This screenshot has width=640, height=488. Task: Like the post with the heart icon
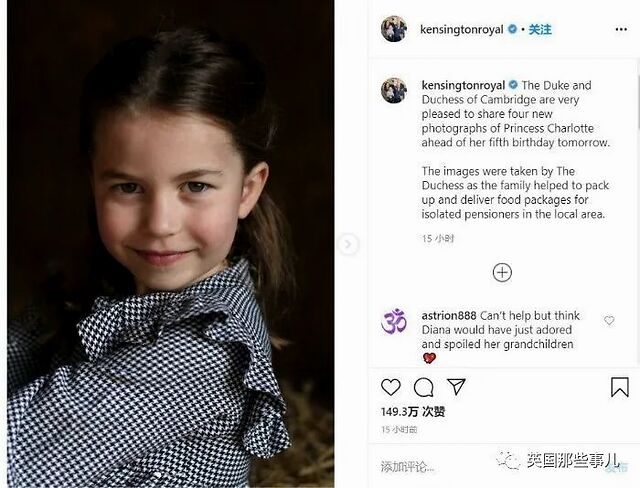[x=391, y=387]
